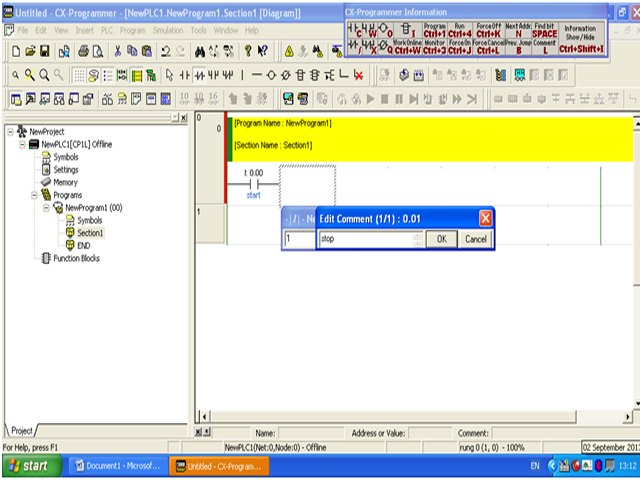
Task: Cancel the Edit Comment dialog
Action: tap(476, 239)
